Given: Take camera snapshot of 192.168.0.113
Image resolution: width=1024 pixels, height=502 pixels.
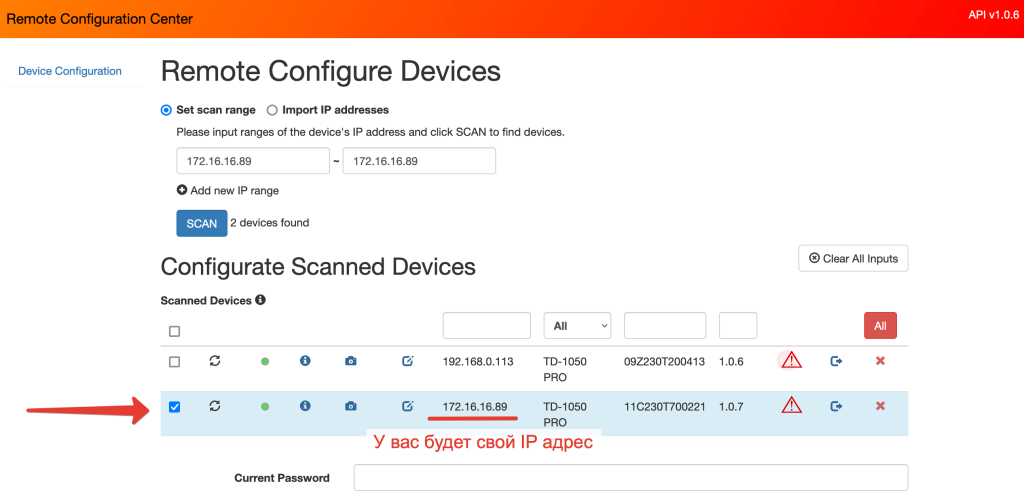Looking at the screenshot, I should tap(351, 361).
